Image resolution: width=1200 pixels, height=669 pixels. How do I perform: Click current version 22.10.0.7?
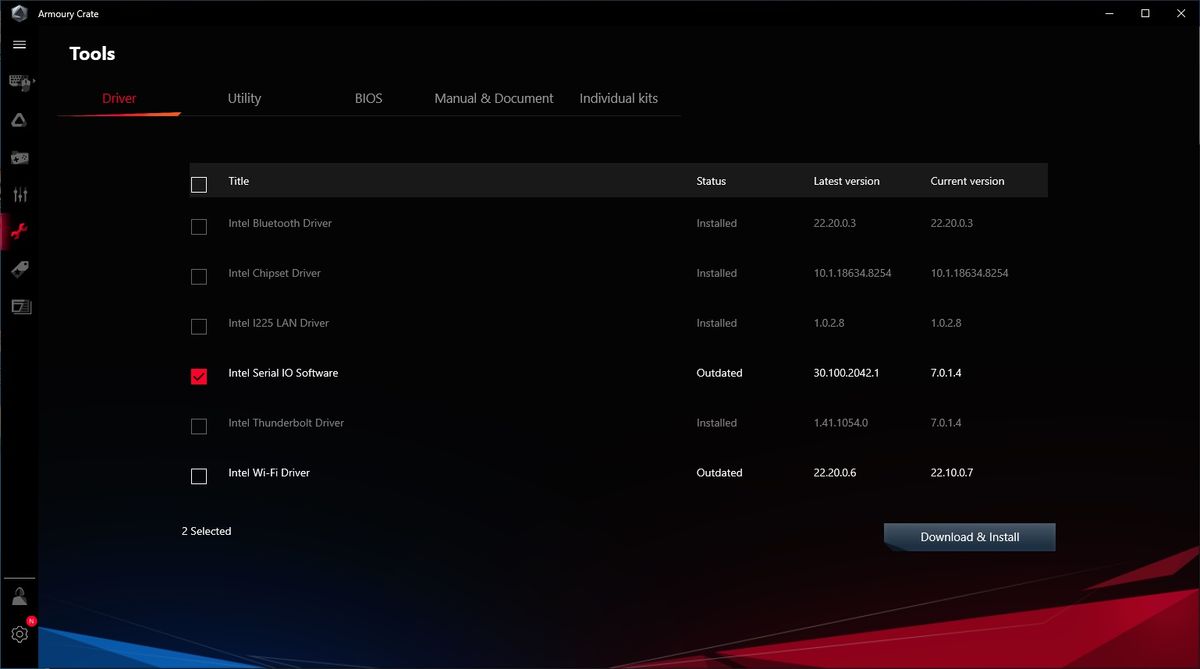[x=952, y=473]
